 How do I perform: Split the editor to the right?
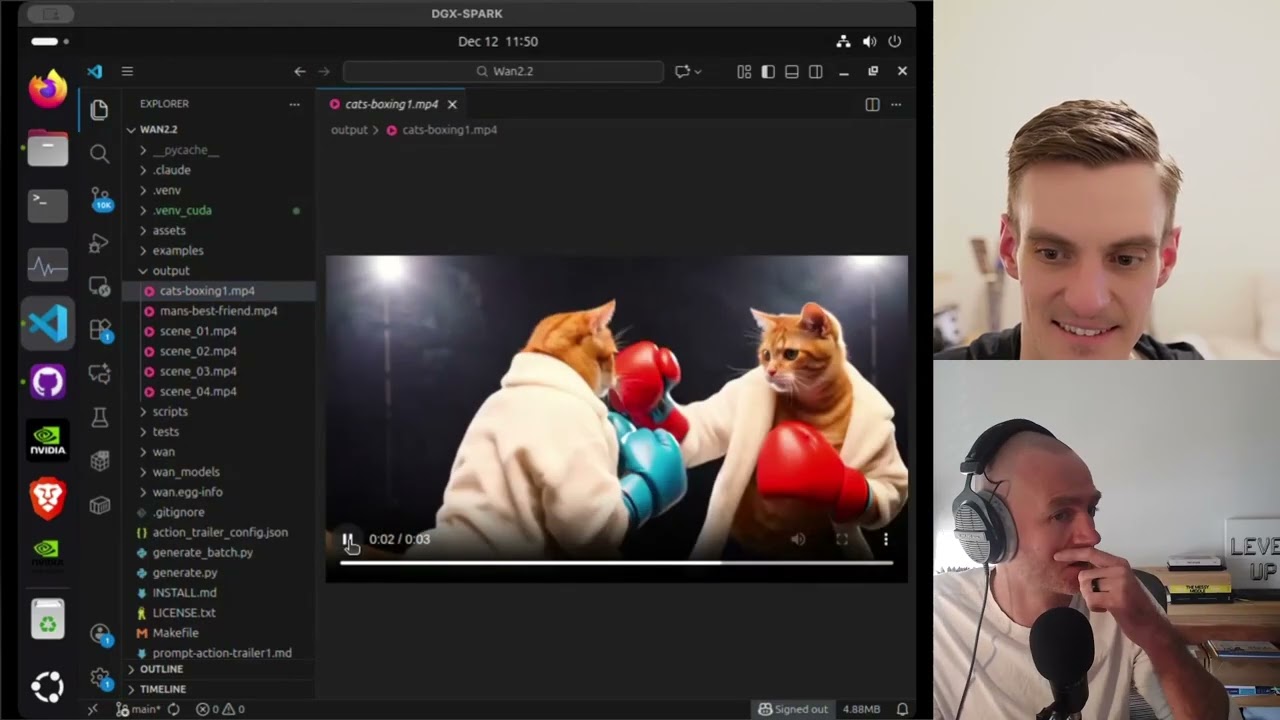point(872,104)
